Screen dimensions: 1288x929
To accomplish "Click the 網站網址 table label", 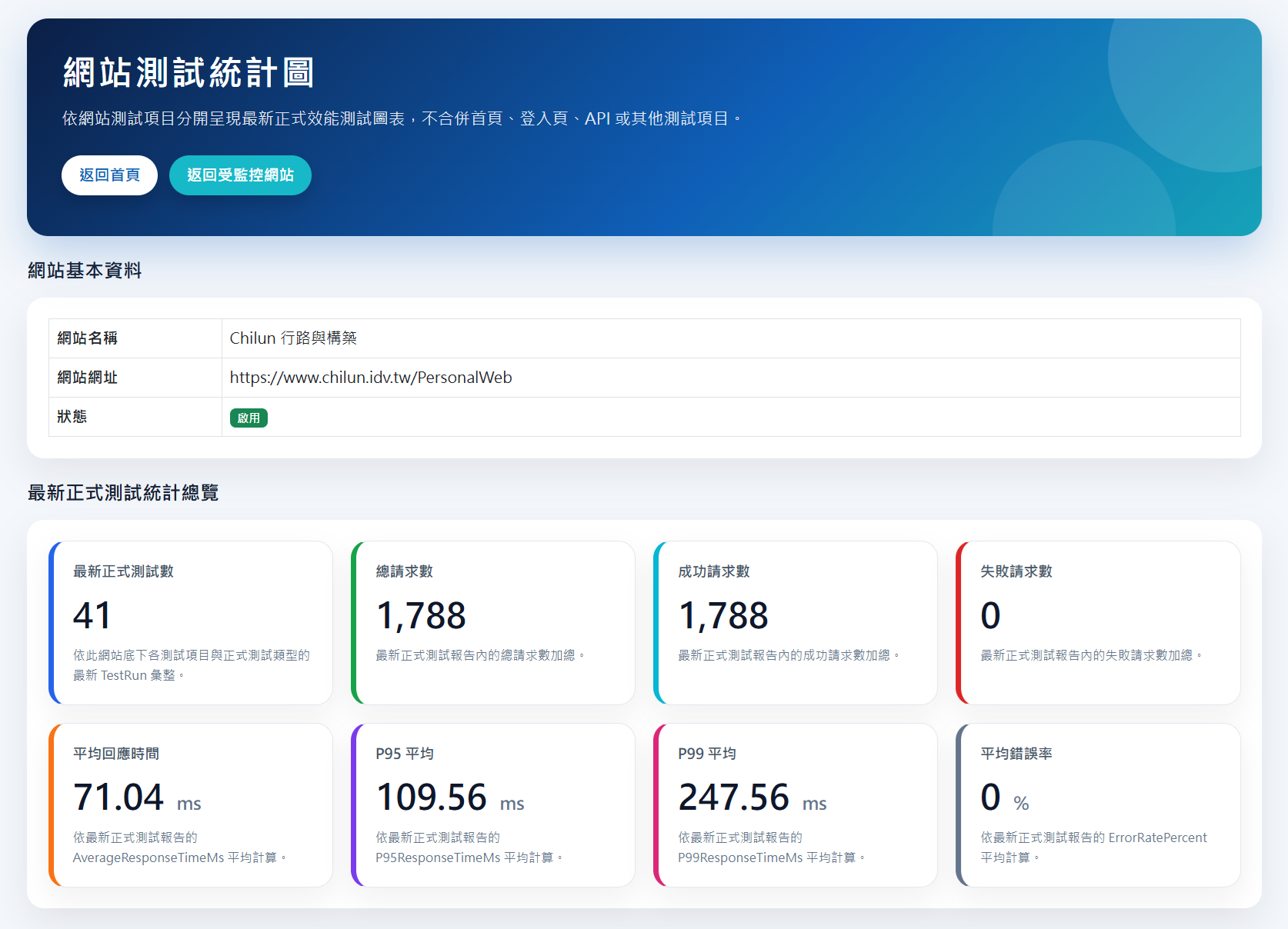I will [88, 378].
